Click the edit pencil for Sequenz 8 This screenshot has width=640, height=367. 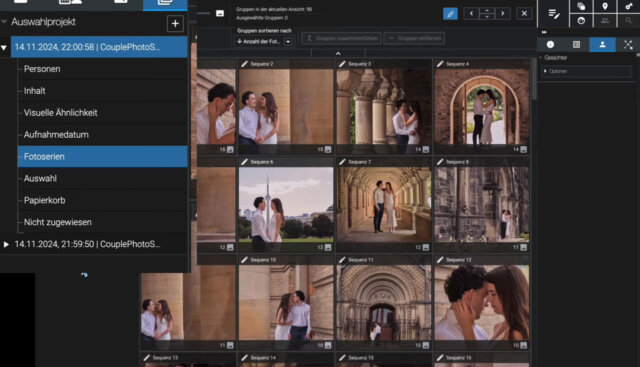(x=440, y=162)
